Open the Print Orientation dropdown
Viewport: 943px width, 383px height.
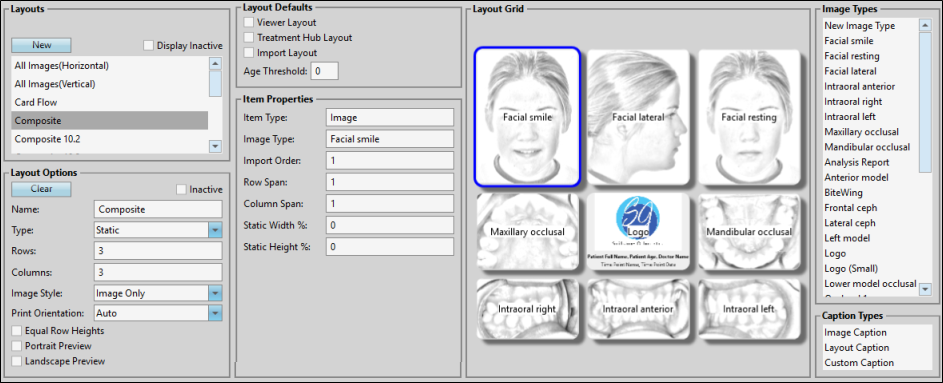pyautogui.click(x=158, y=313)
